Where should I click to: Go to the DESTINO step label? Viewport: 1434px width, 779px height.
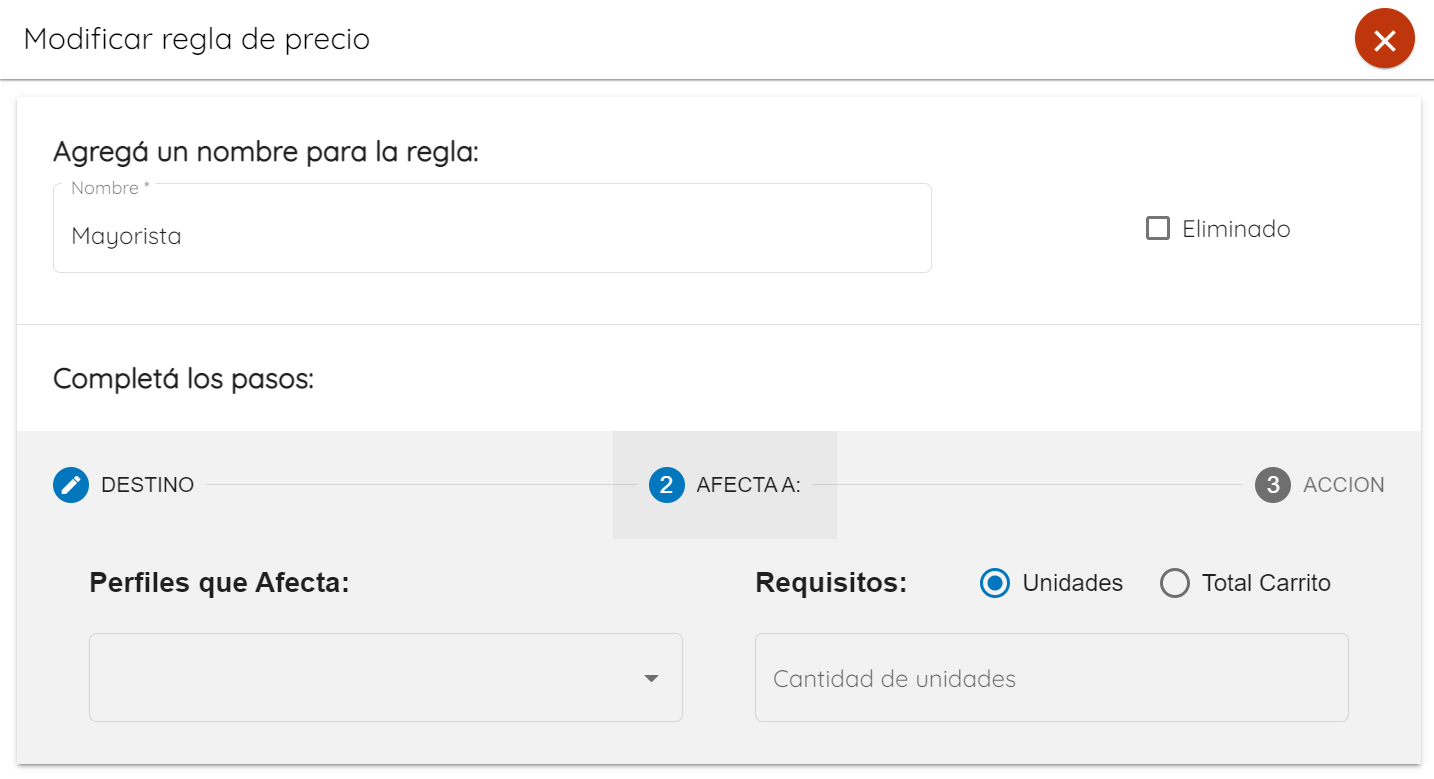click(148, 485)
